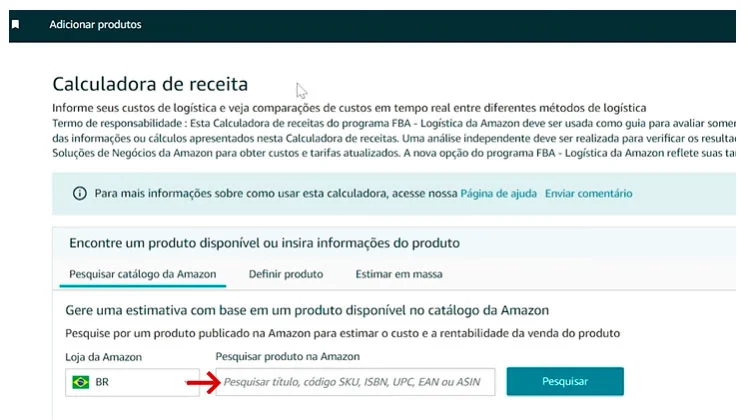The image size is (748, 420).
Task: Click the red arrow pointing at the search box
Action: [x=203, y=382]
